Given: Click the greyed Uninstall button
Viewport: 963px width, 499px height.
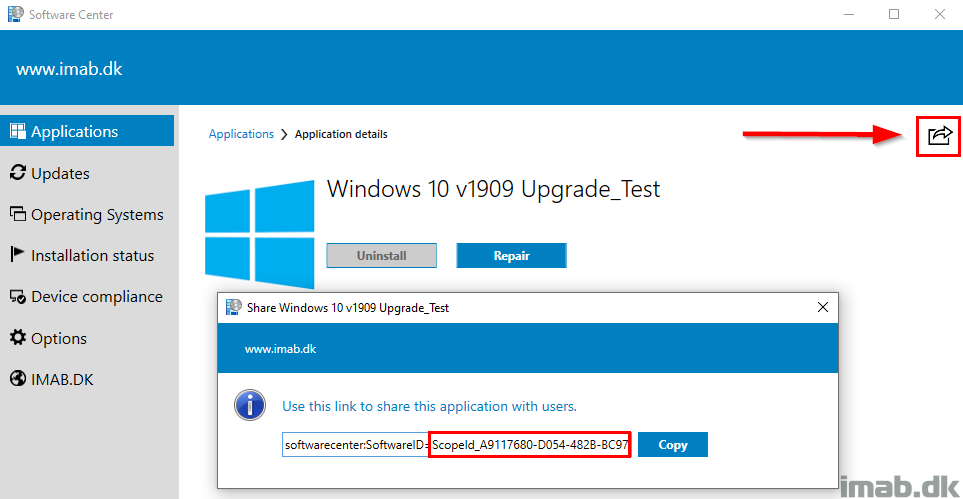Looking at the screenshot, I should [x=381, y=256].
